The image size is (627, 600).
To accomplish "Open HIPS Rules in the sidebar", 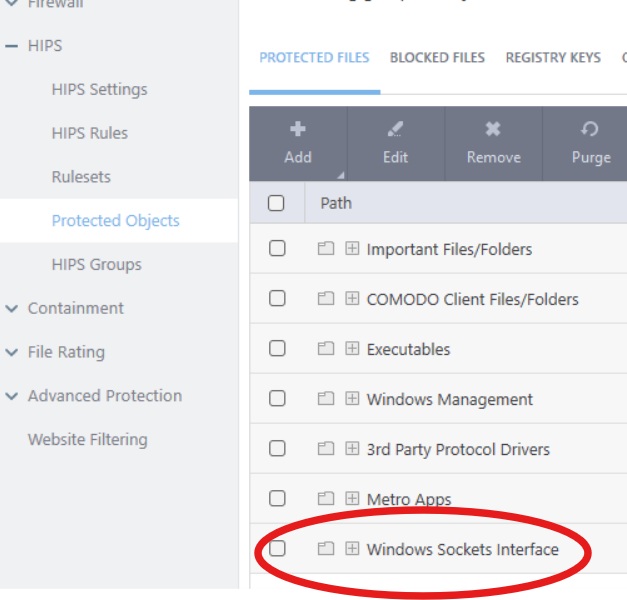I will pyautogui.click(x=90, y=133).
